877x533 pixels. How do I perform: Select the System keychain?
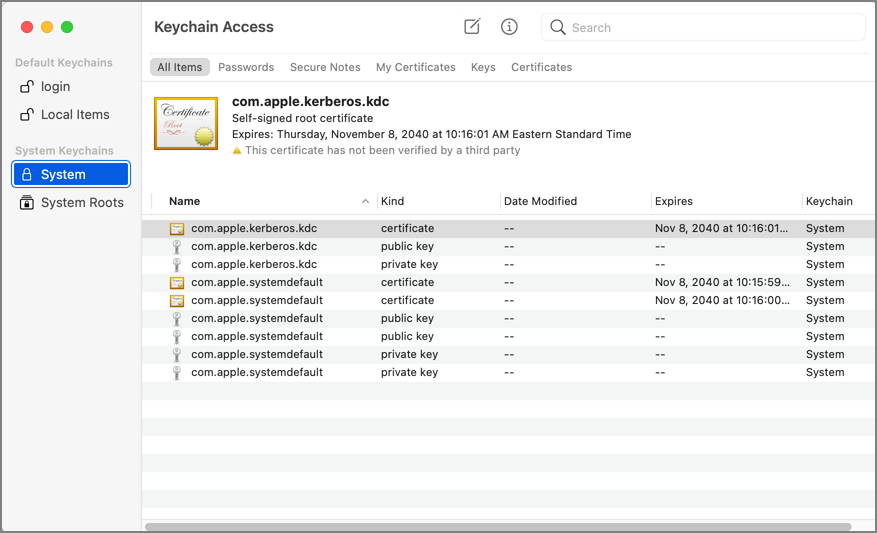[70, 174]
